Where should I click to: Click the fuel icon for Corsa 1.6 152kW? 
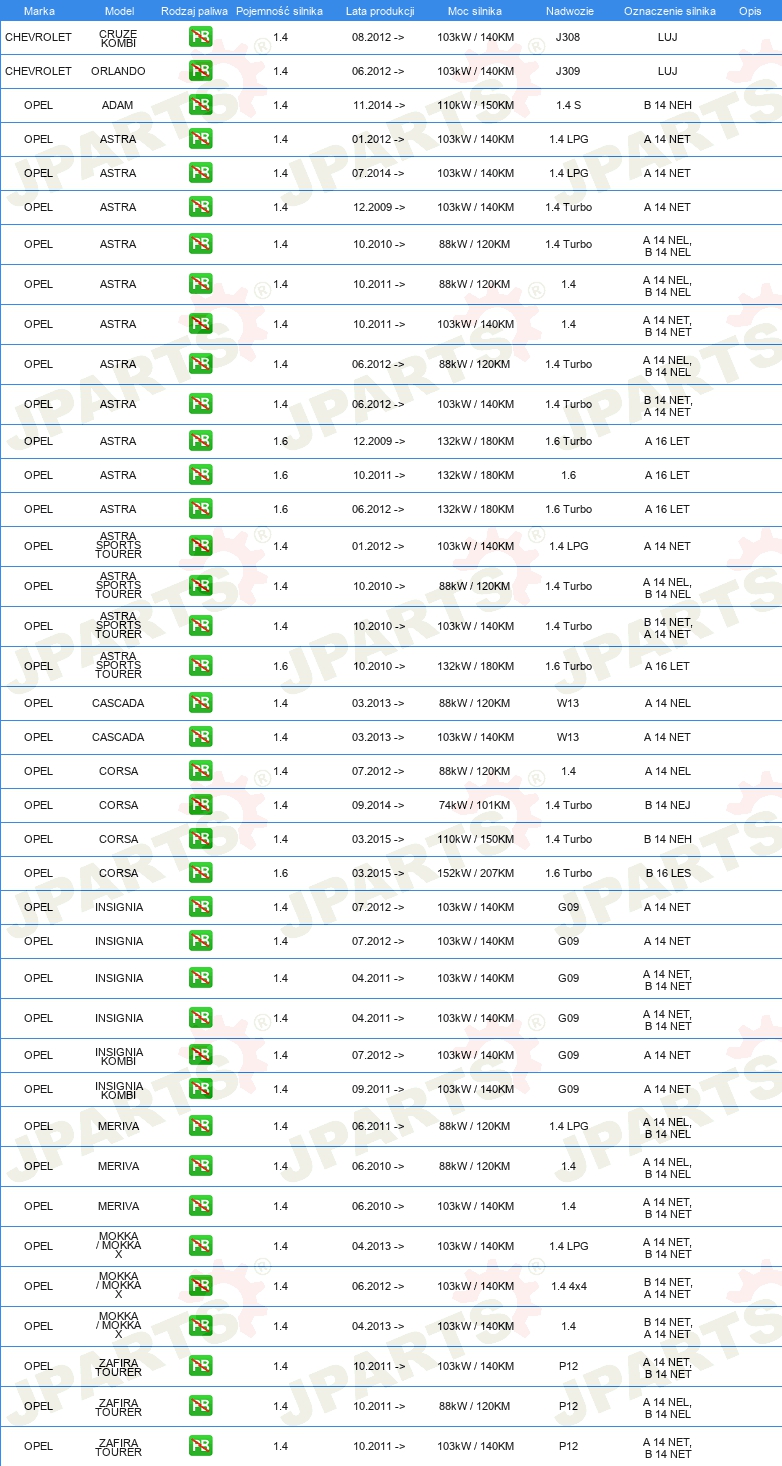[x=200, y=873]
